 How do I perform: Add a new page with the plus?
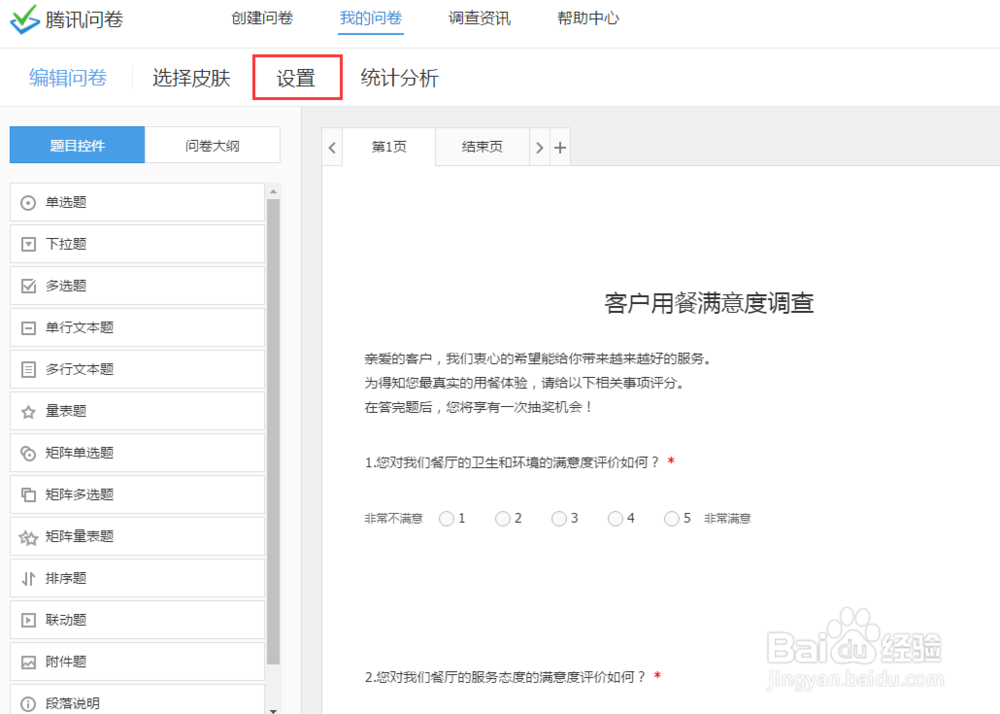click(x=561, y=146)
